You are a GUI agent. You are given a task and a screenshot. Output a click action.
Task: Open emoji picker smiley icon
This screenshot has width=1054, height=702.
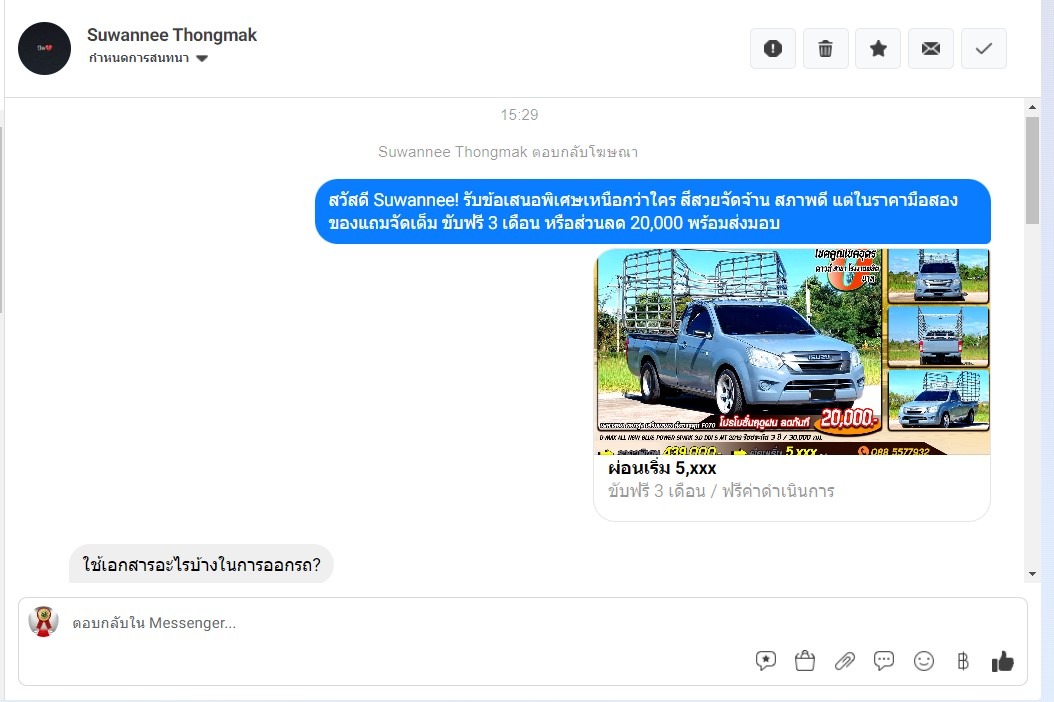click(x=924, y=661)
